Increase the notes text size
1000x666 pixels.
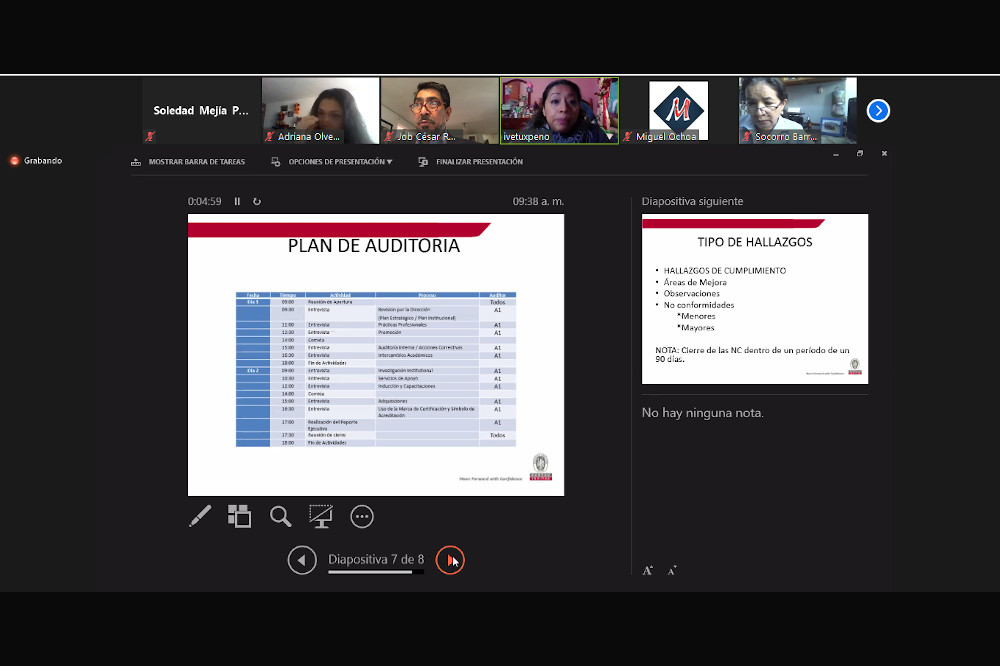tap(648, 570)
